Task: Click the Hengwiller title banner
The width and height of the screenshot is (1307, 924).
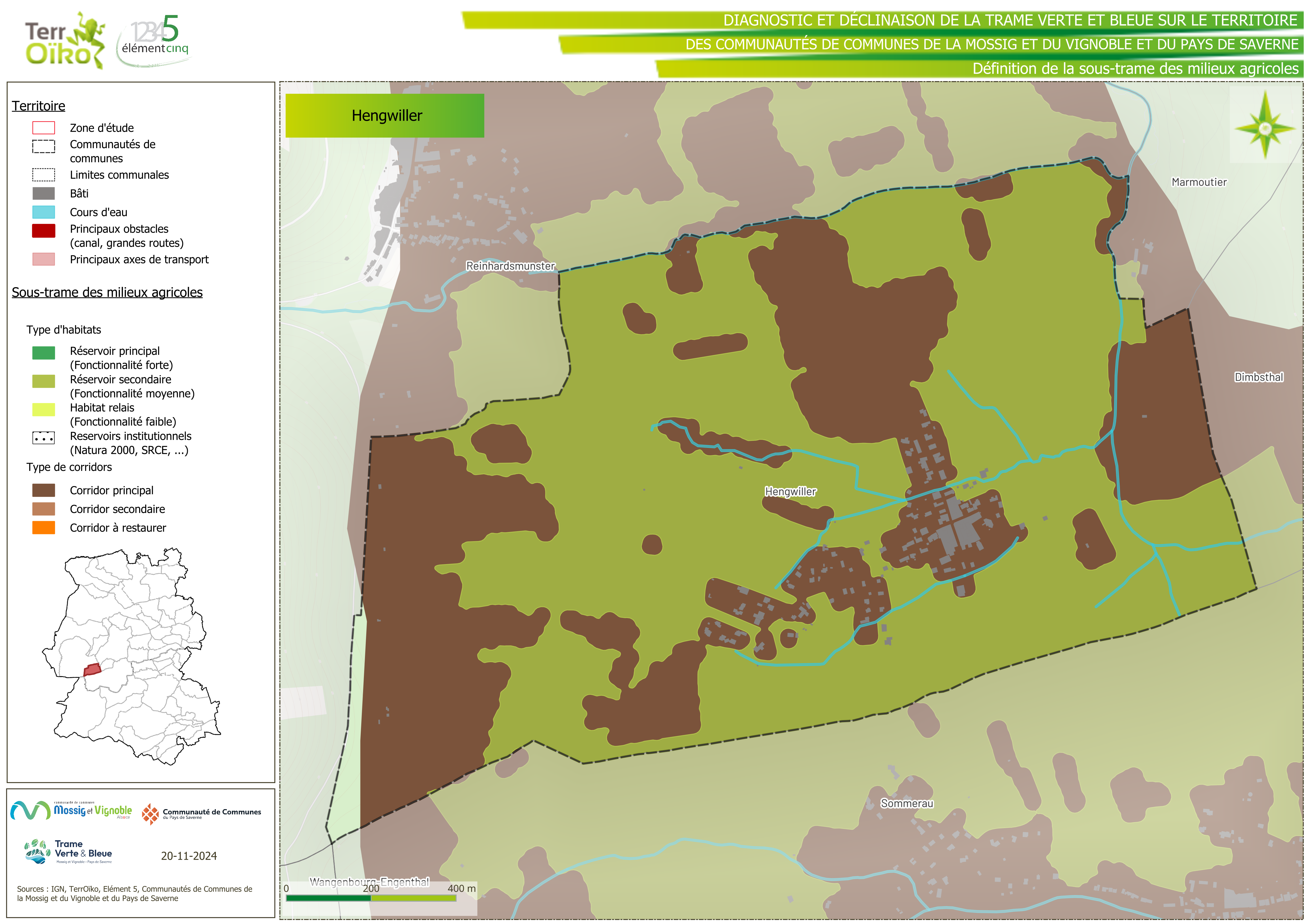Action: 385,116
